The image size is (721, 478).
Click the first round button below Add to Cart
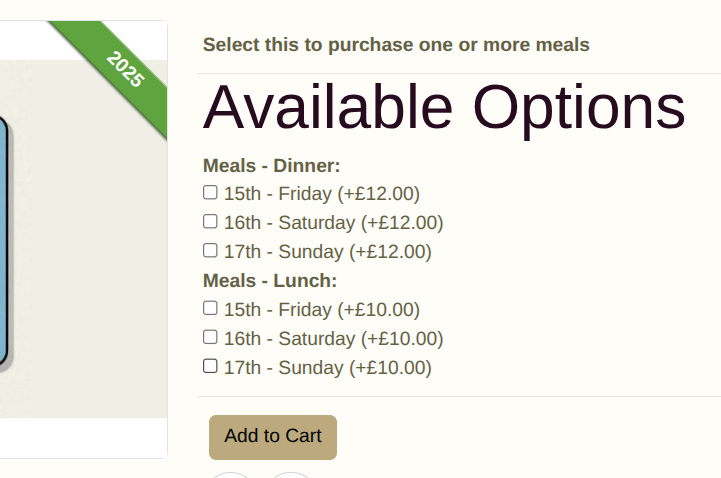(x=230, y=475)
